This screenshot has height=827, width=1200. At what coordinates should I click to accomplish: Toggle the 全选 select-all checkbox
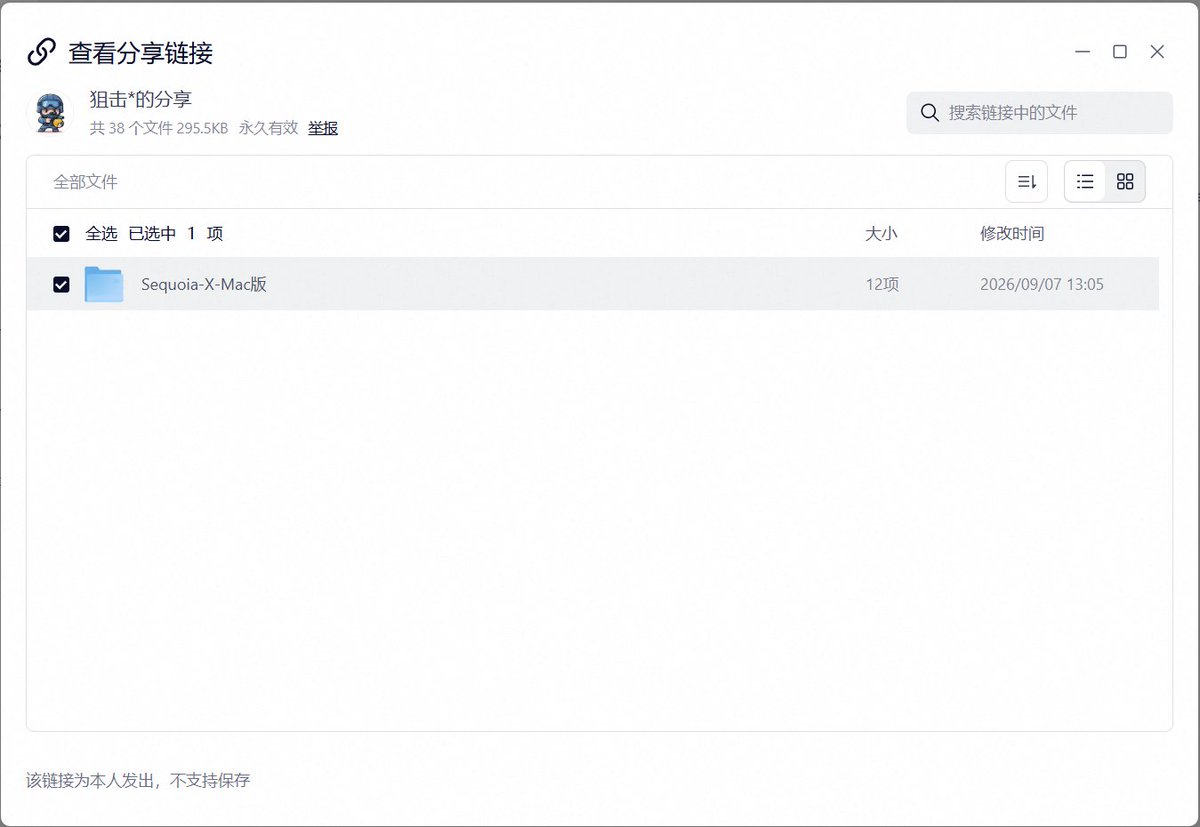pos(61,234)
